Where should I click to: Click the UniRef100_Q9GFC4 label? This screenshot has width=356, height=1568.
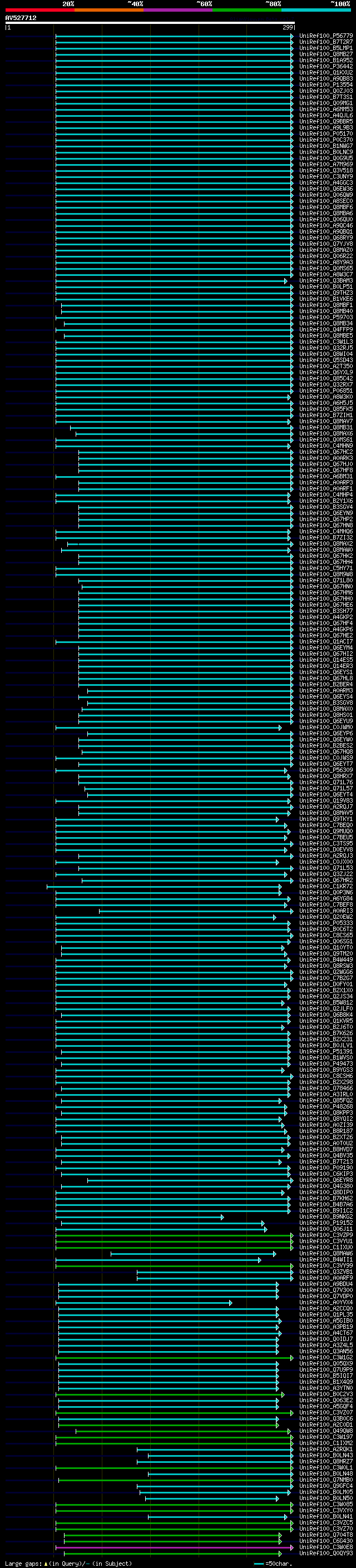(326, 1486)
